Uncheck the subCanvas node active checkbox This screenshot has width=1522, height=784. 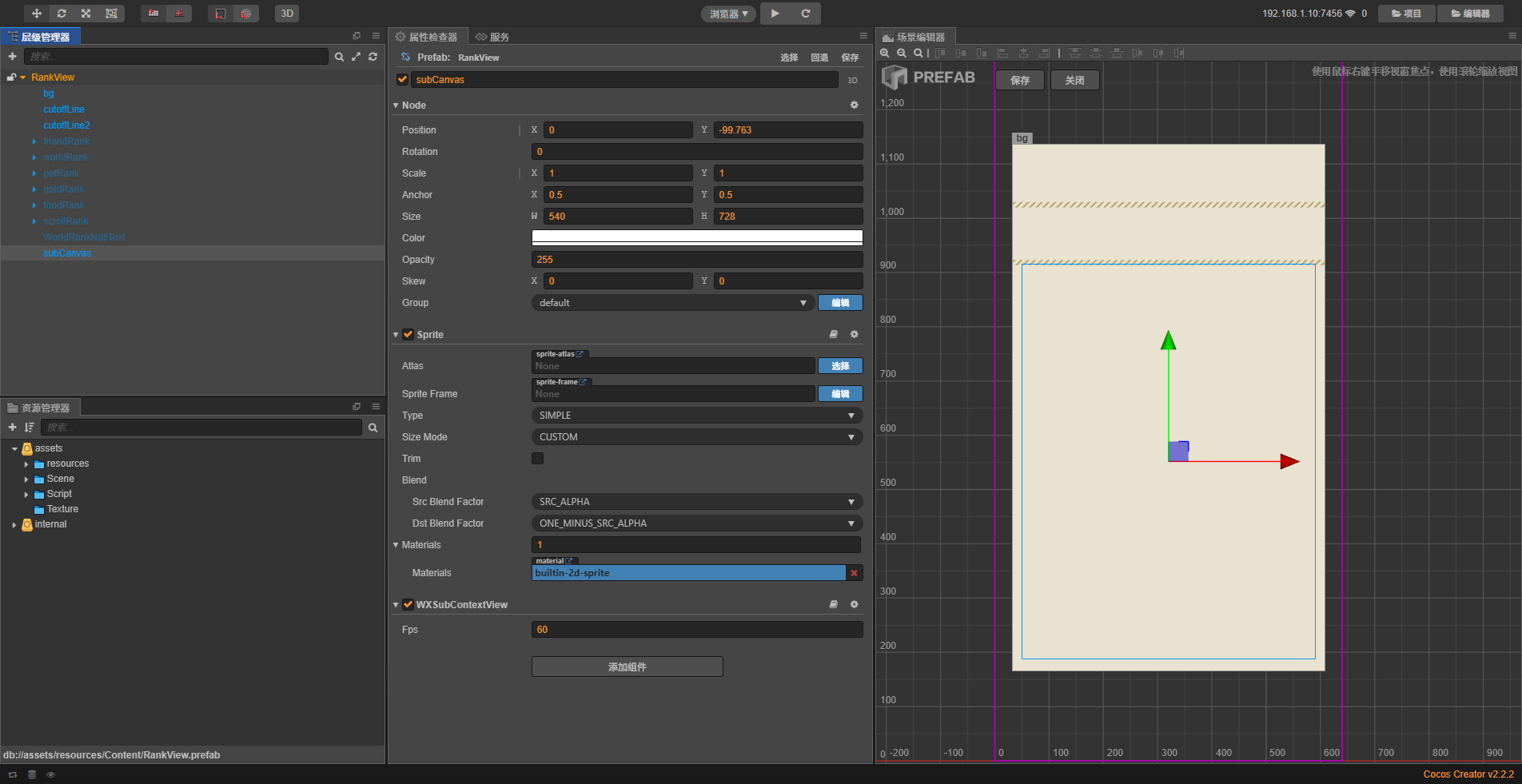pos(402,80)
